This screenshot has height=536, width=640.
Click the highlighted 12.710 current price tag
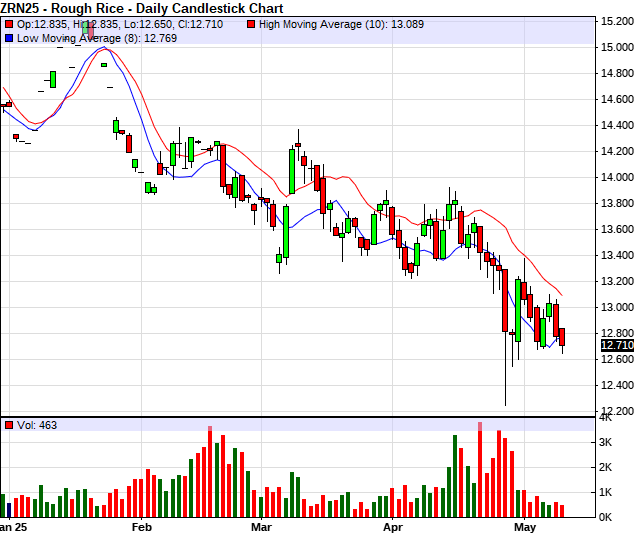click(x=617, y=345)
